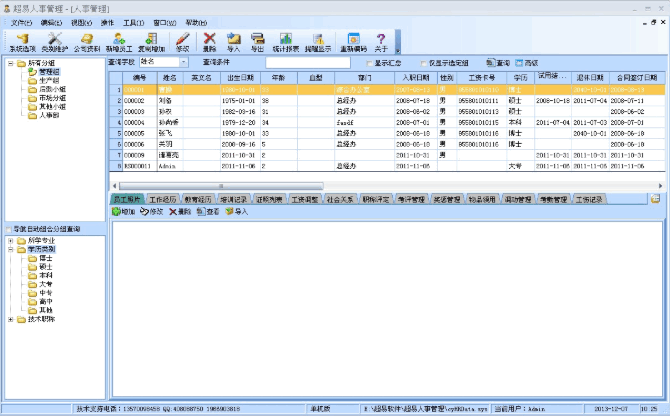Select the 博士 folder under education types
Viewport: 670px width, 418px height.
pyautogui.click(x=41, y=258)
